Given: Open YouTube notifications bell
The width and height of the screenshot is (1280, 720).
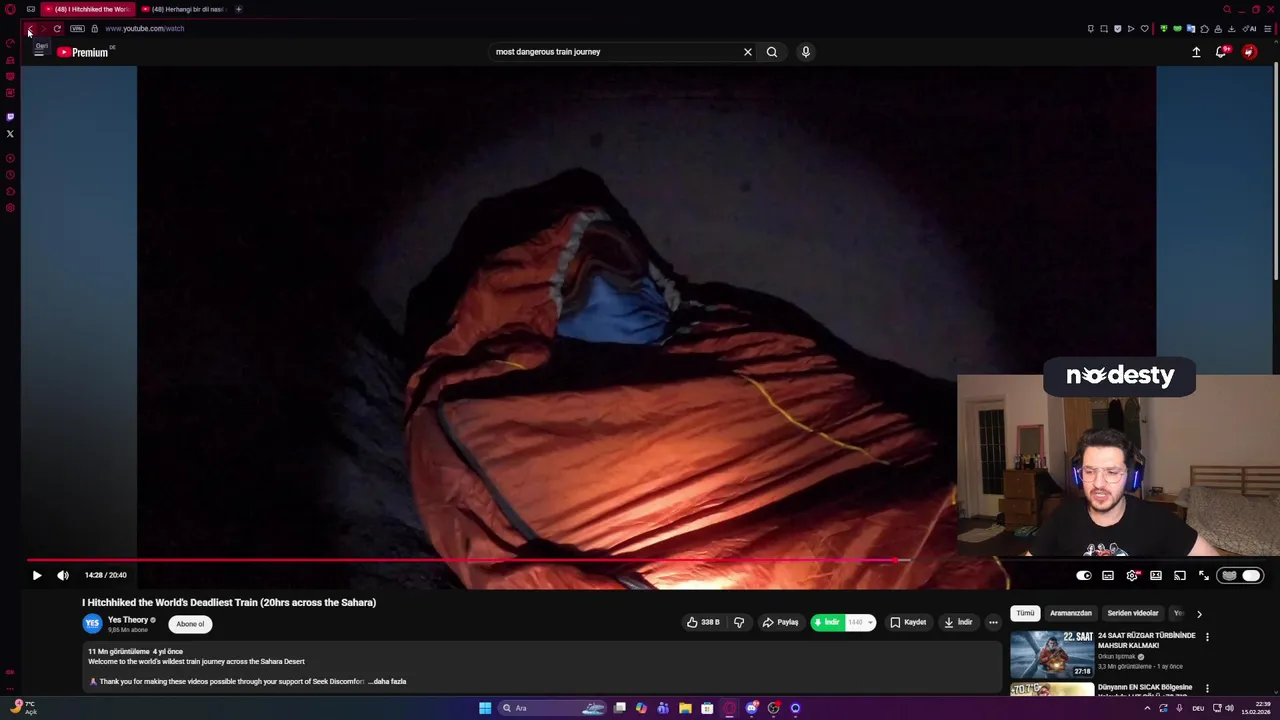Looking at the screenshot, I should (x=1221, y=52).
